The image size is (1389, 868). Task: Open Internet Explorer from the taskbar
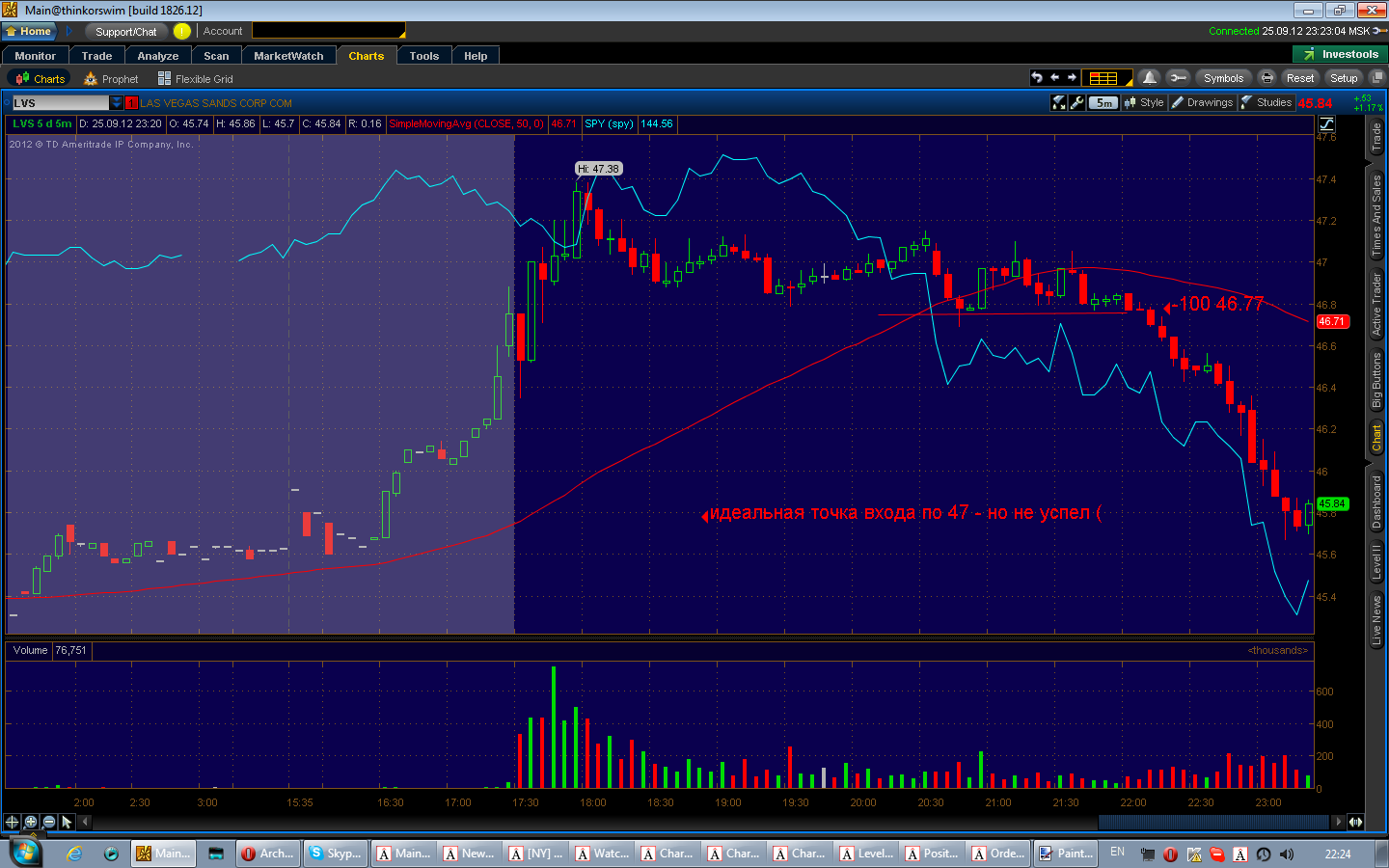(x=74, y=854)
